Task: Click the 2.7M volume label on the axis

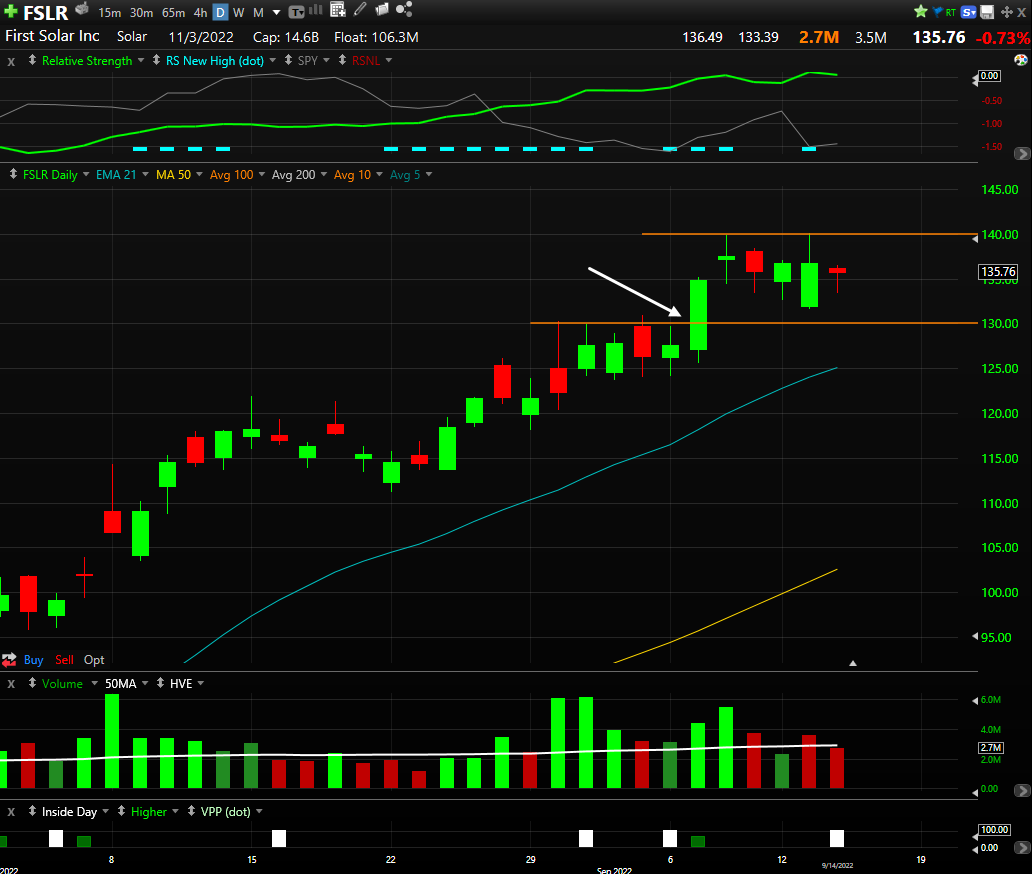Action: tap(991, 748)
